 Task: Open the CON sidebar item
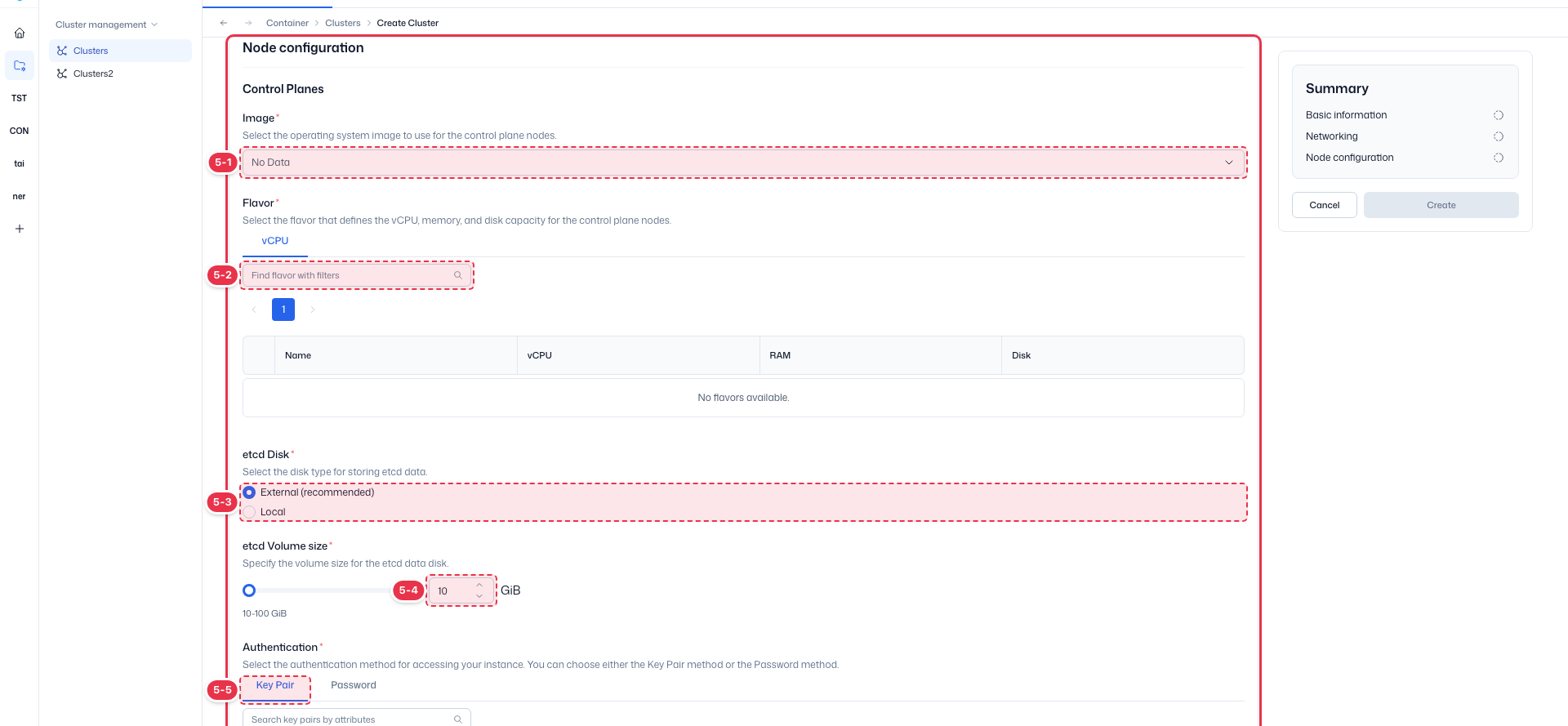(x=20, y=131)
